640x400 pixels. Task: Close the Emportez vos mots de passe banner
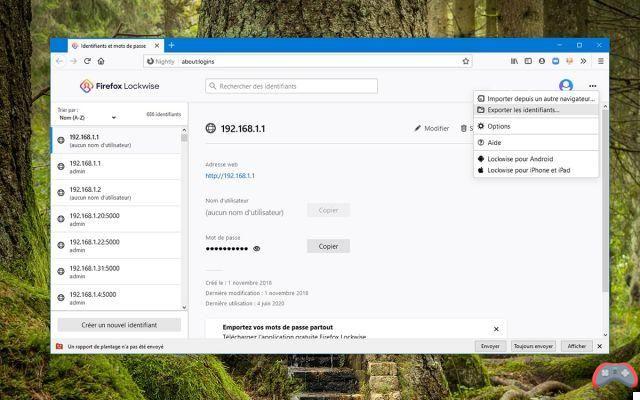[x=496, y=329]
